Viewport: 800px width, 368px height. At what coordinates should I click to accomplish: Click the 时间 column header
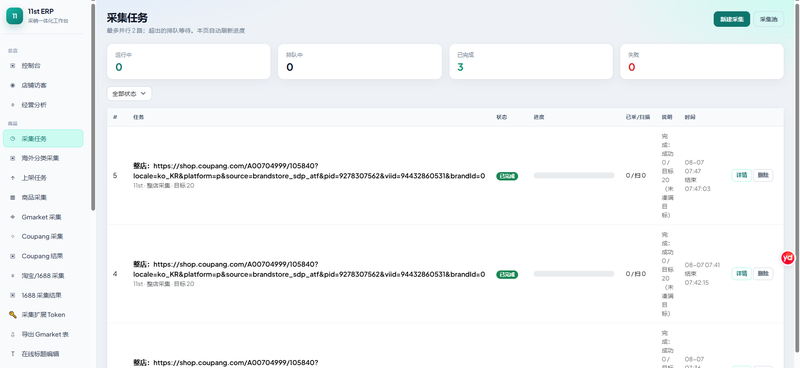click(x=690, y=117)
